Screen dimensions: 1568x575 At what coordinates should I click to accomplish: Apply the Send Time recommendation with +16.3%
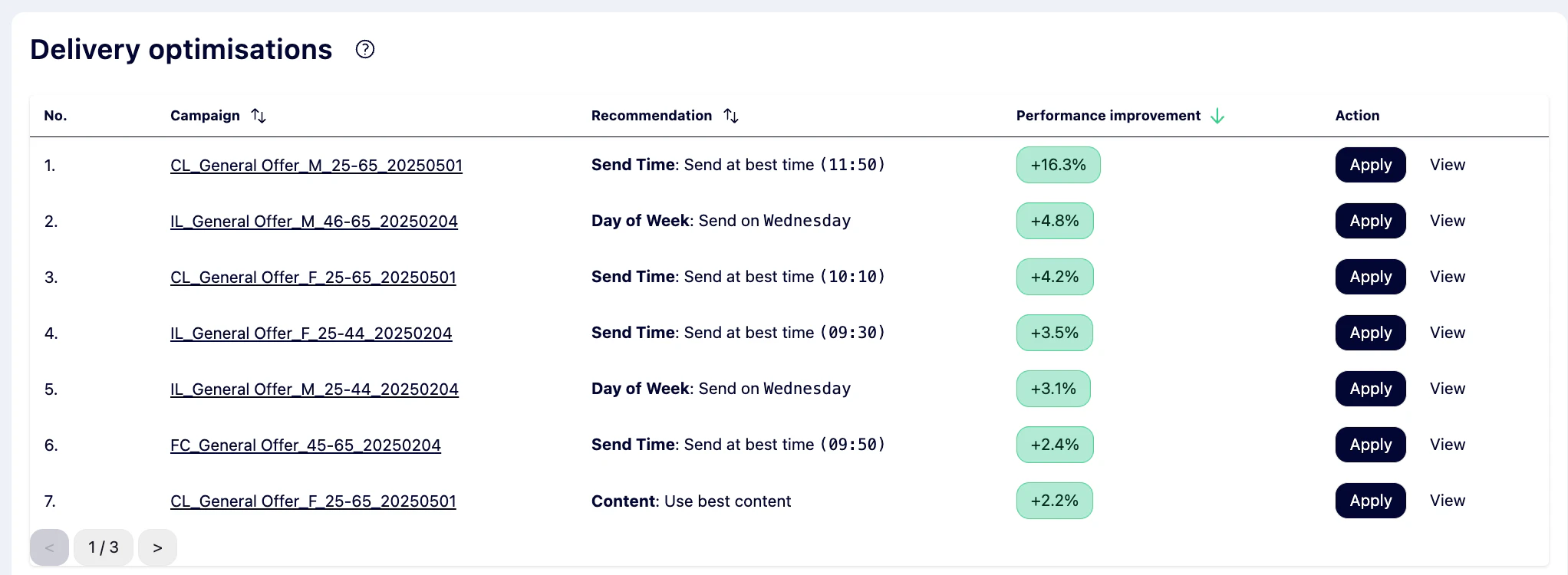(1370, 165)
